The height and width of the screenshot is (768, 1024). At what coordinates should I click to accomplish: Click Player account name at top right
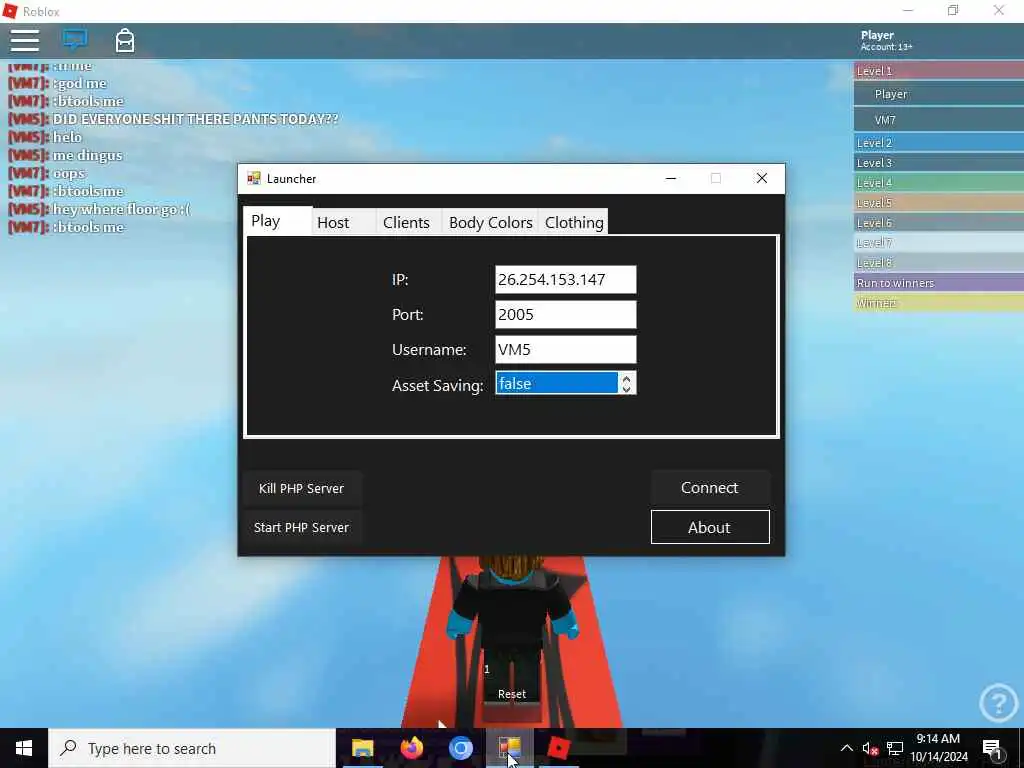pyautogui.click(x=877, y=35)
